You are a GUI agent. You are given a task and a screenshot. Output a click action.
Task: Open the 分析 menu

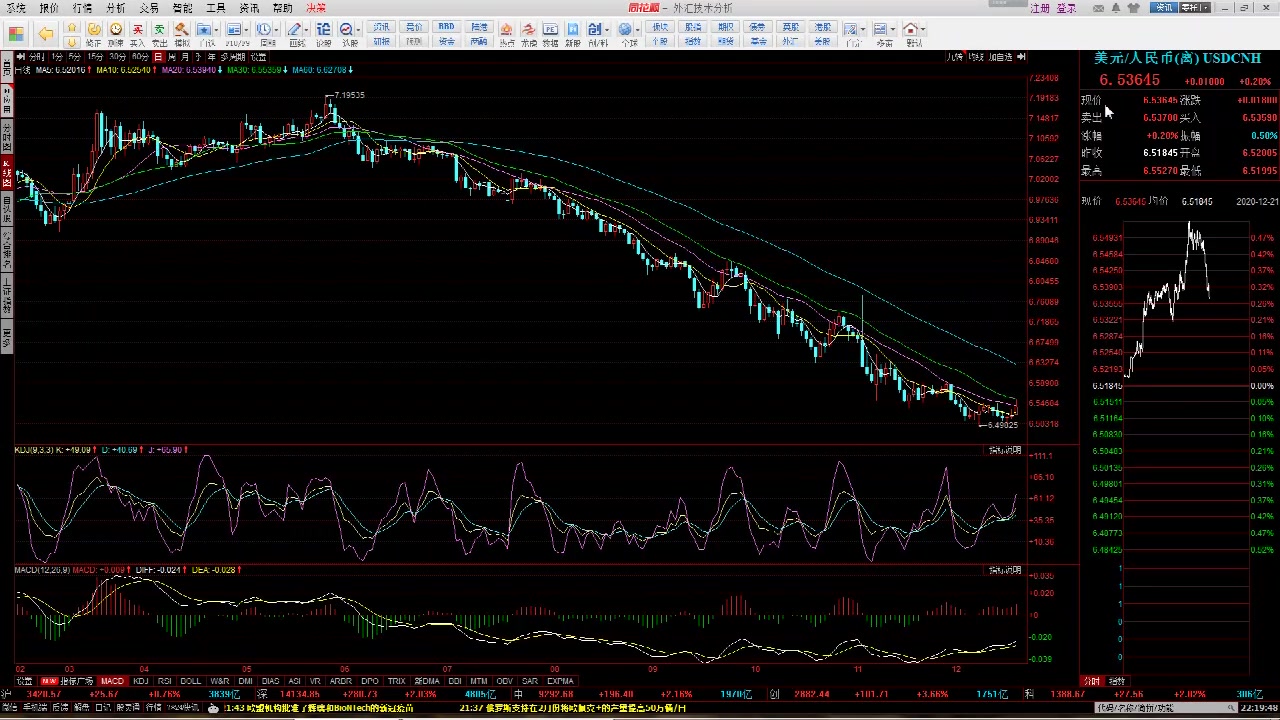pyautogui.click(x=115, y=8)
